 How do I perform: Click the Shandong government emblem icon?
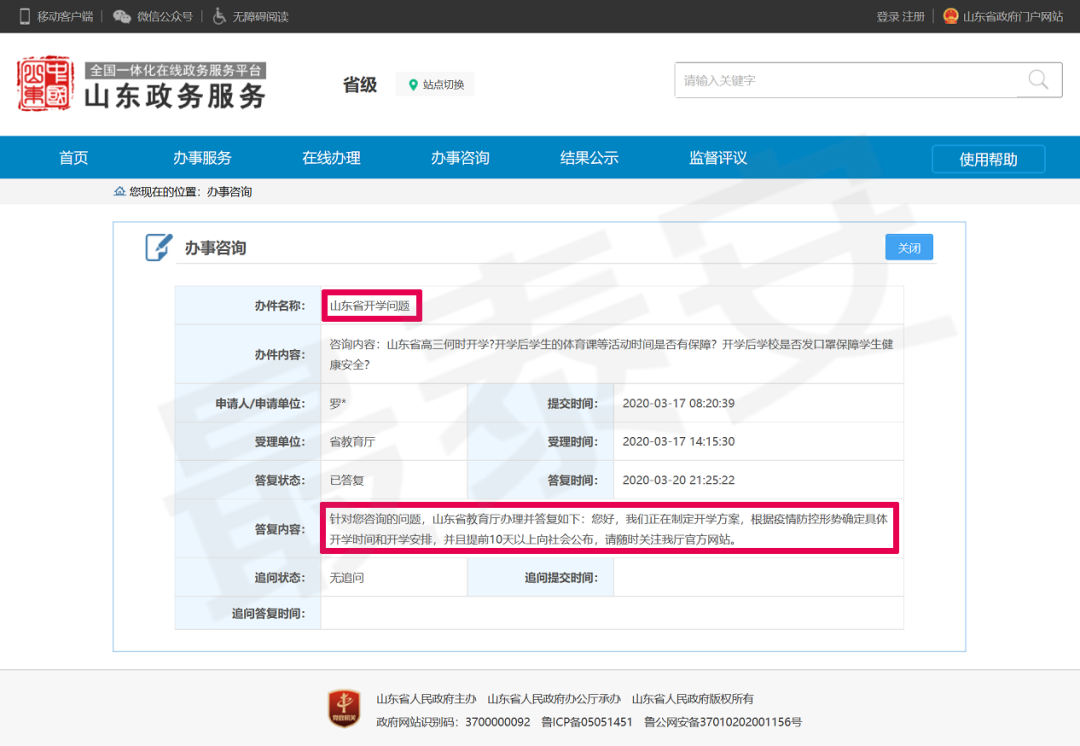[950, 16]
